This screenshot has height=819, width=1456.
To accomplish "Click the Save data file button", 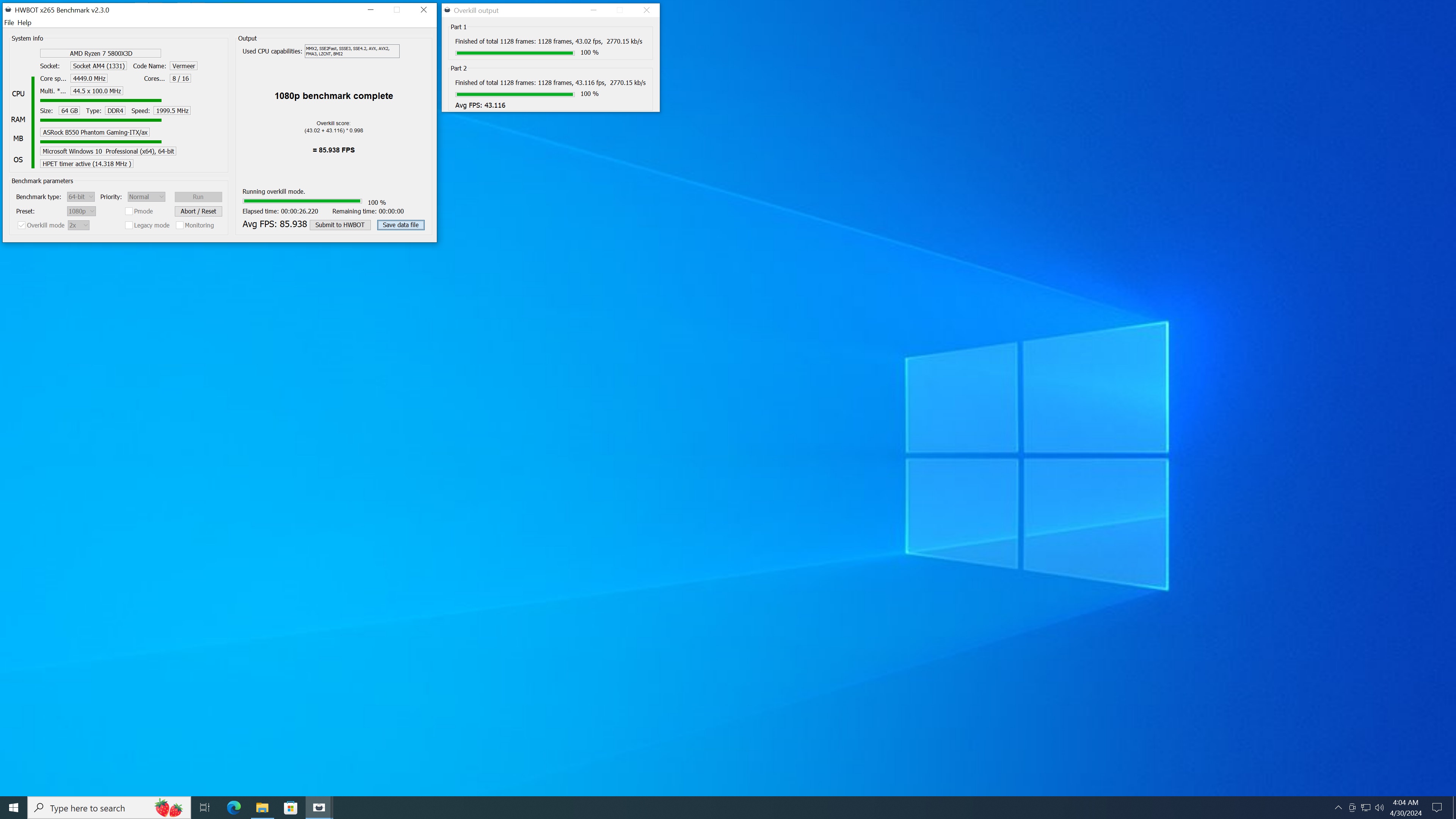I will coord(401,225).
